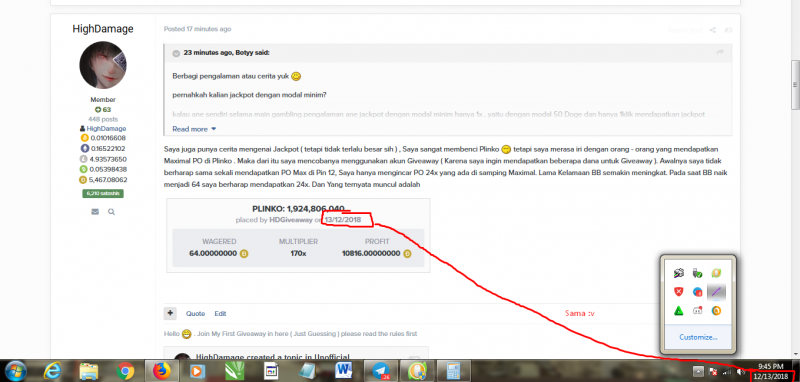Click the '448 posts' text

coord(103,119)
